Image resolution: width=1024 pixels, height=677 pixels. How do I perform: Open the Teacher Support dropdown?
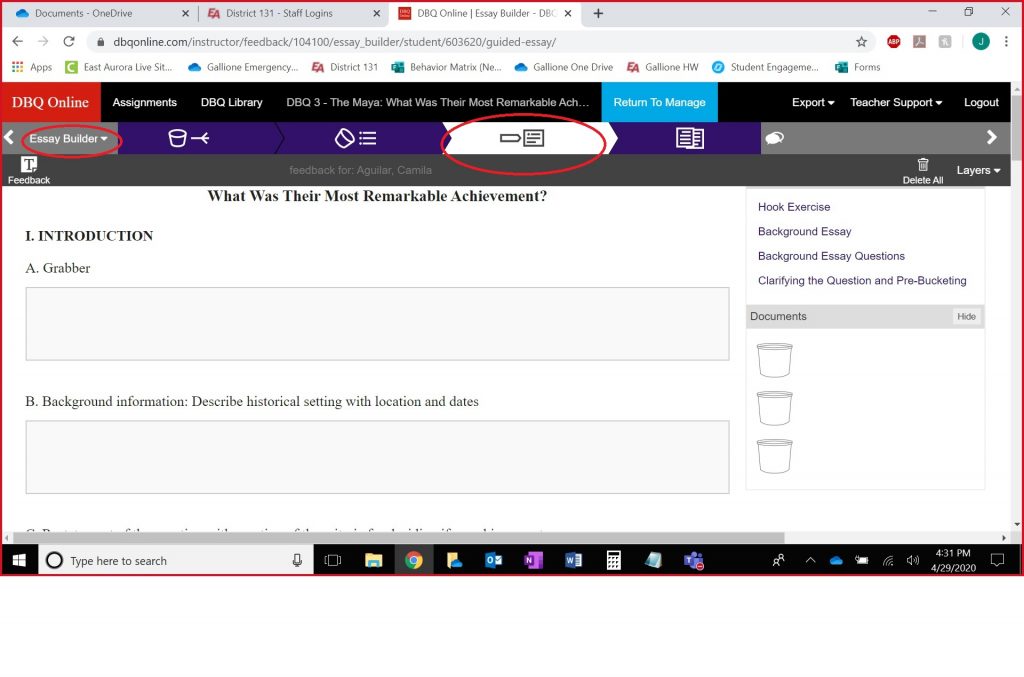[896, 102]
